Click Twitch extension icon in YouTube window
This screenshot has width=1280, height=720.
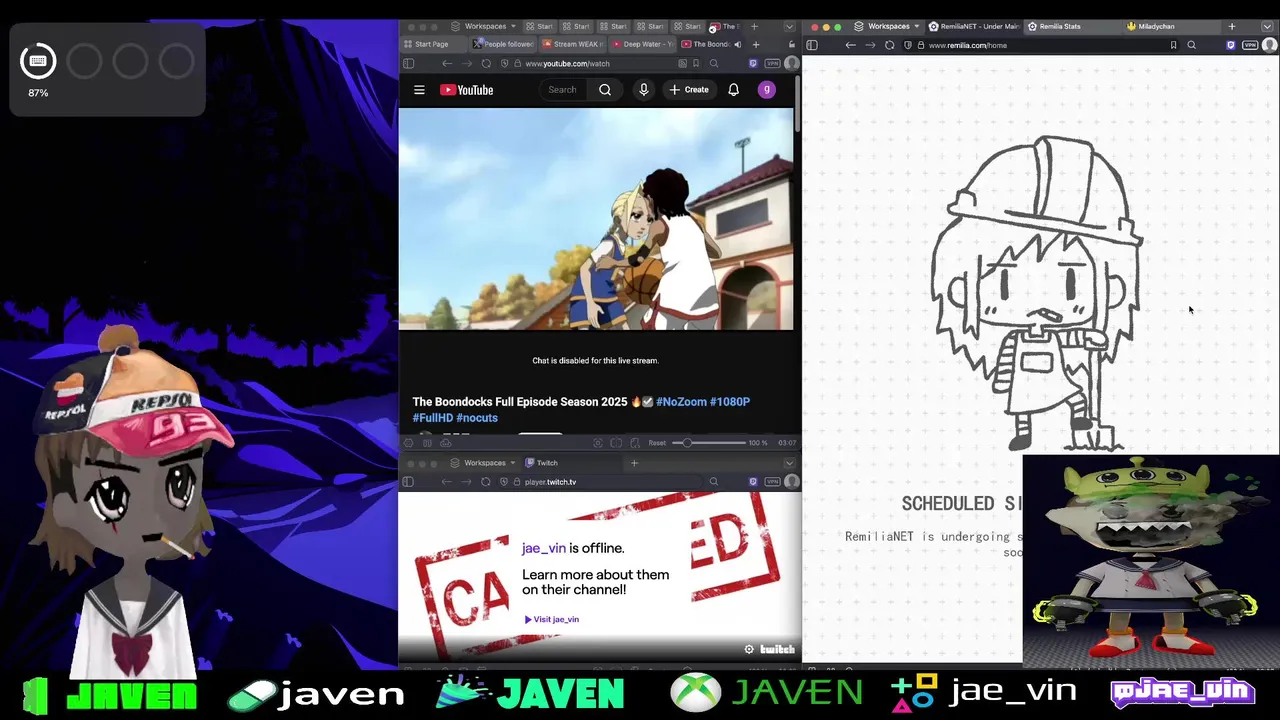753,63
